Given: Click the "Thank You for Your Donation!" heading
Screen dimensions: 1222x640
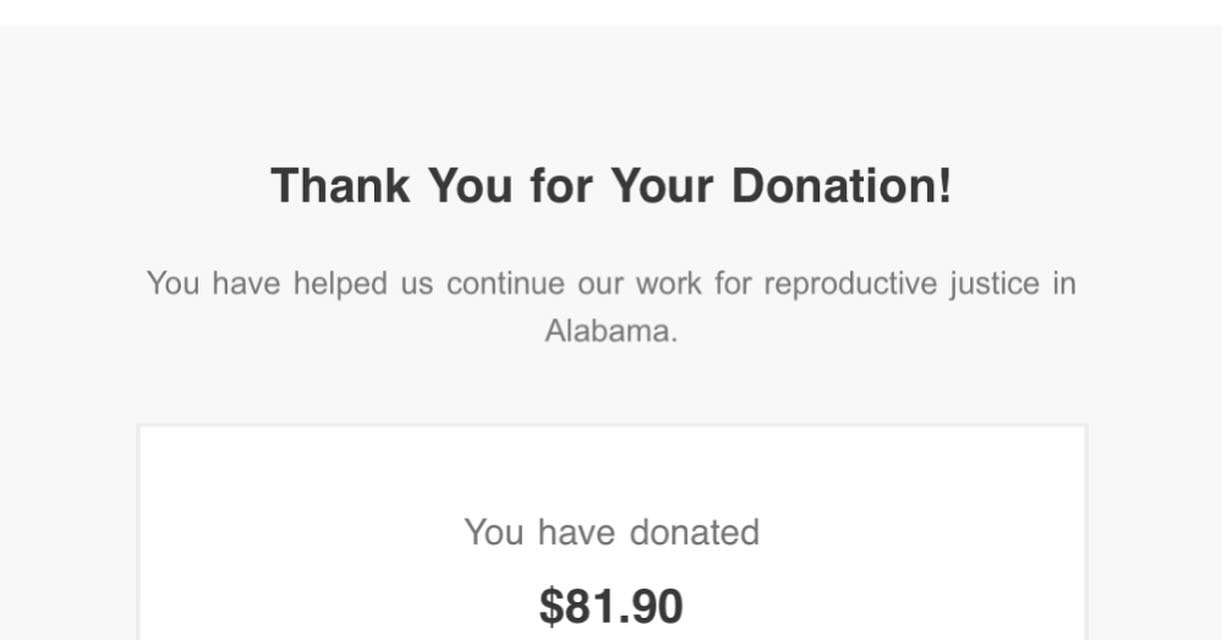Looking at the screenshot, I should tap(611, 186).
